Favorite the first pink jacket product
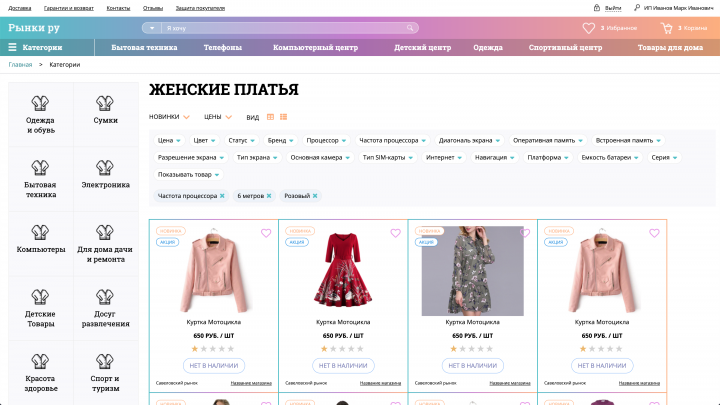 (266, 233)
